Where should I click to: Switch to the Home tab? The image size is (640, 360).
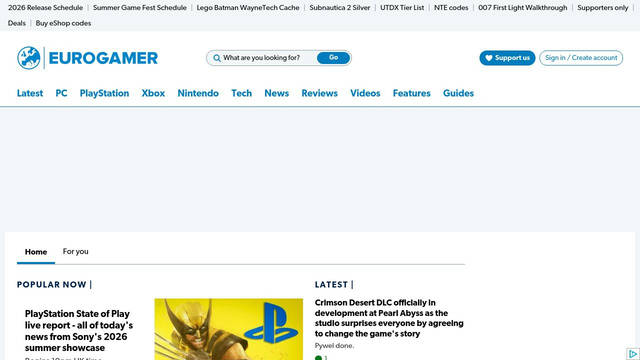(36, 252)
